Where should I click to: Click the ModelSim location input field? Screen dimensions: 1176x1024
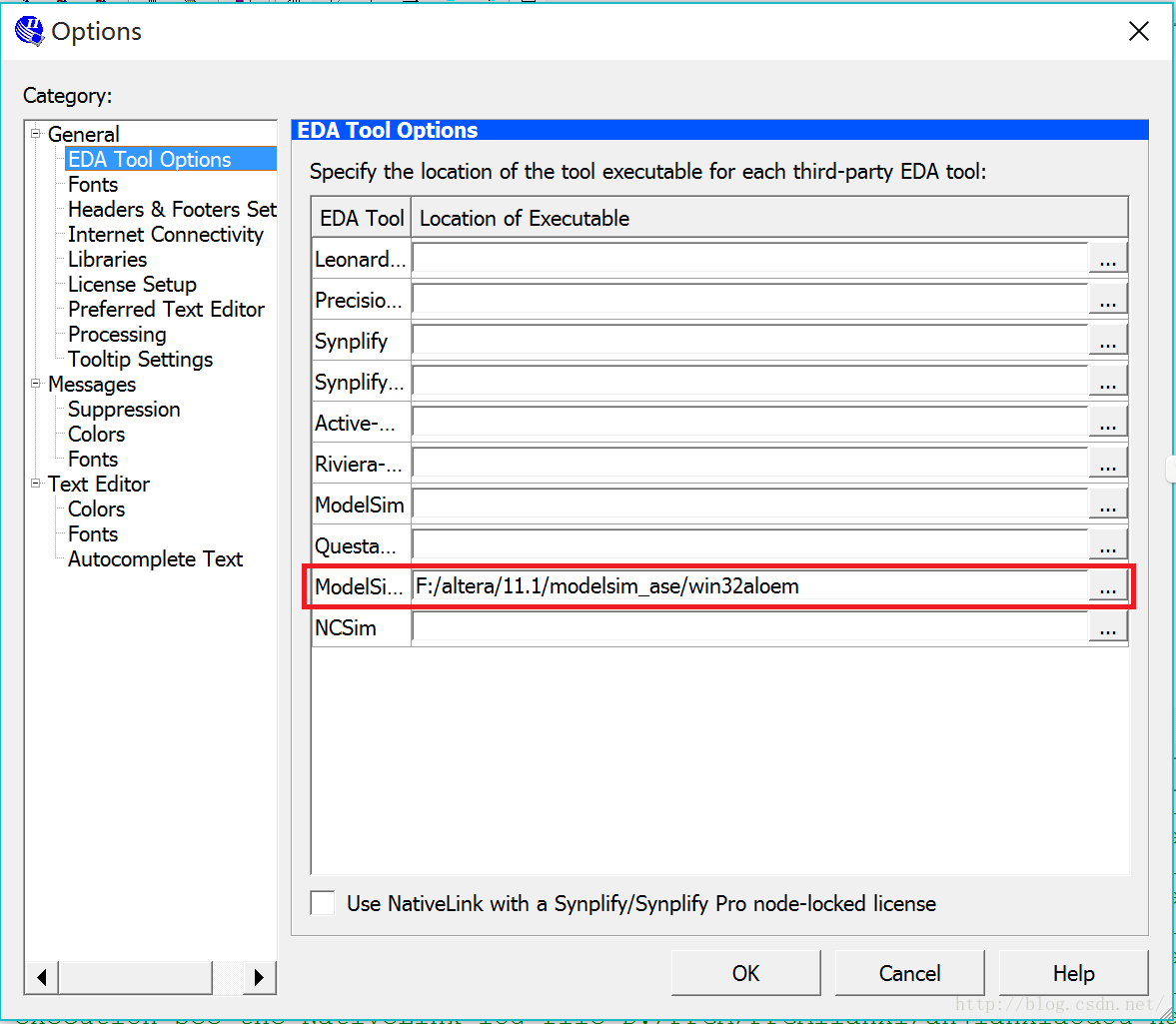(x=750, y=505)
